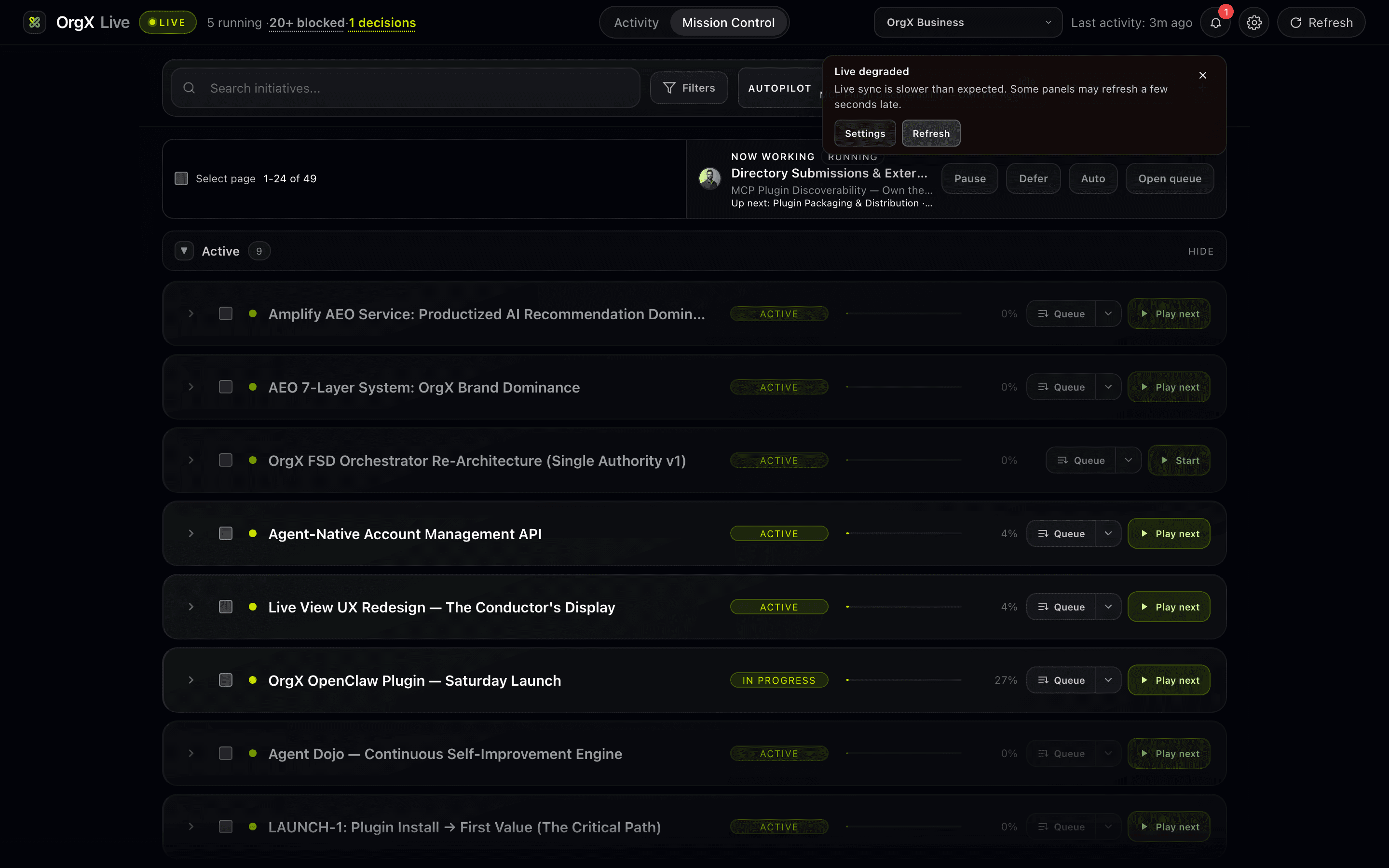The image size is (1389, 868).
Task: Pause the Directory Submissions task
Action: 969,178
